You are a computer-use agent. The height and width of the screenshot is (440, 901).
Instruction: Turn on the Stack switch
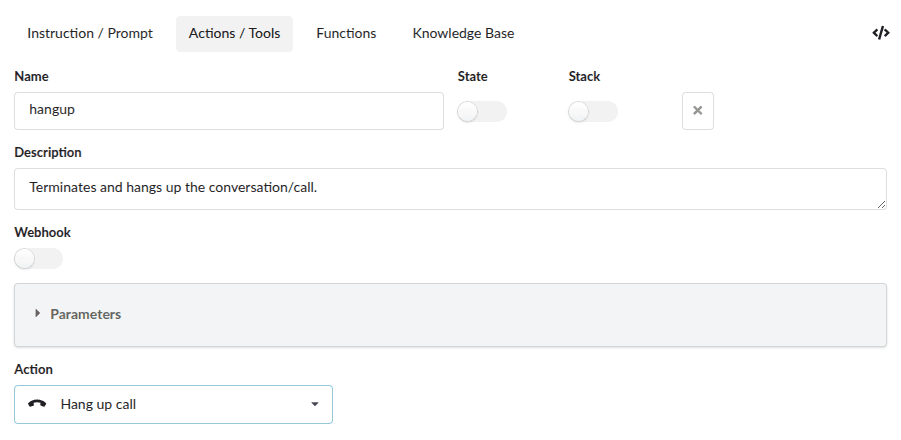point(592,112)
